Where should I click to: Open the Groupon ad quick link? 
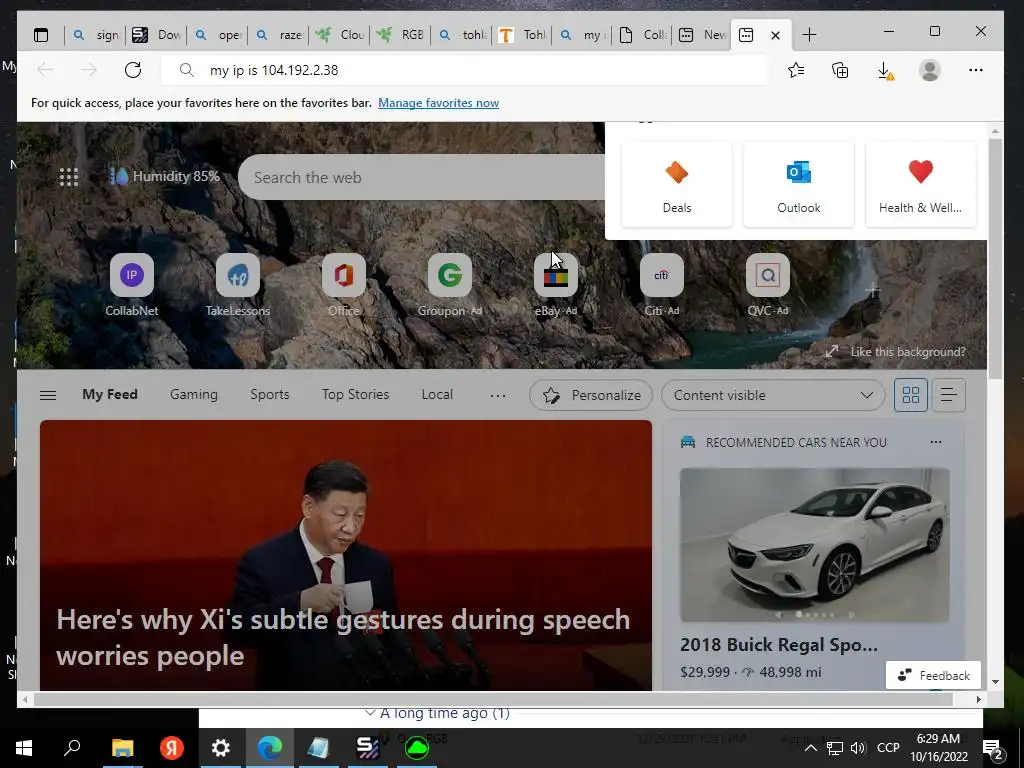click(x=449, y=285)
